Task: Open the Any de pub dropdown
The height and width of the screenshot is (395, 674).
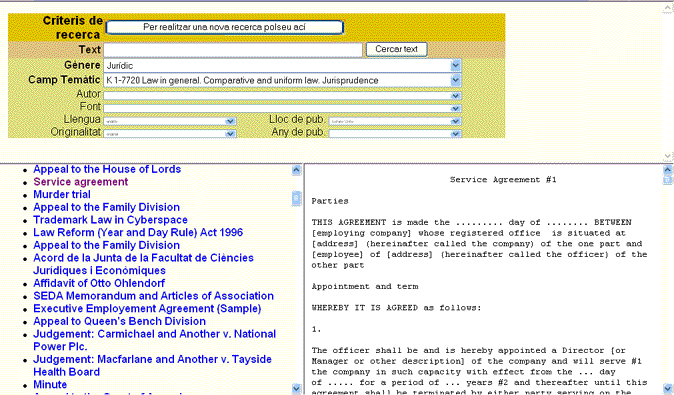Action: (x=395, y=134)
